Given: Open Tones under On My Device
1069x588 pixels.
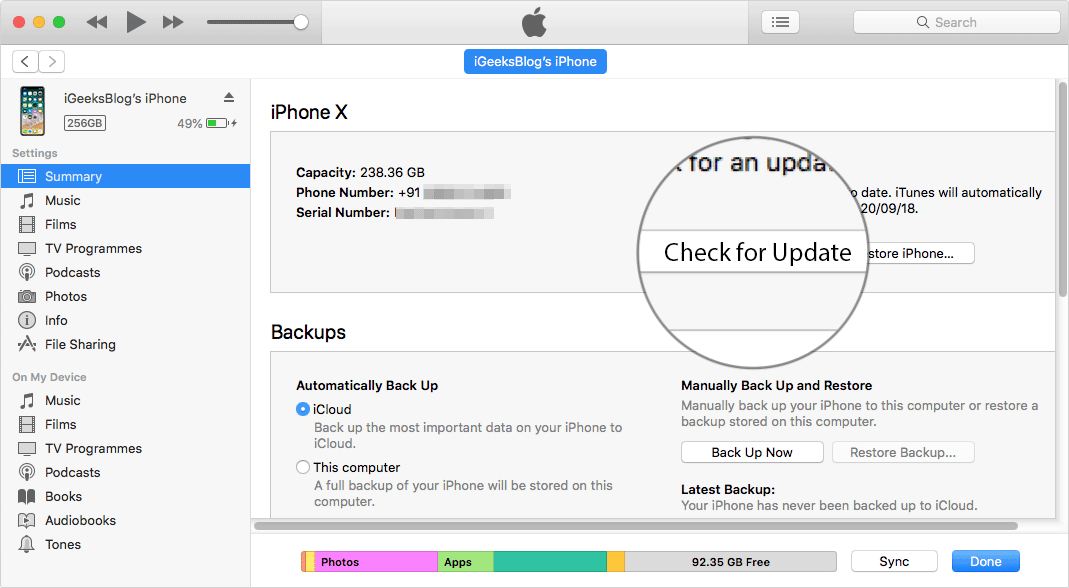Looking at the screenshot, I should point(63,544).
